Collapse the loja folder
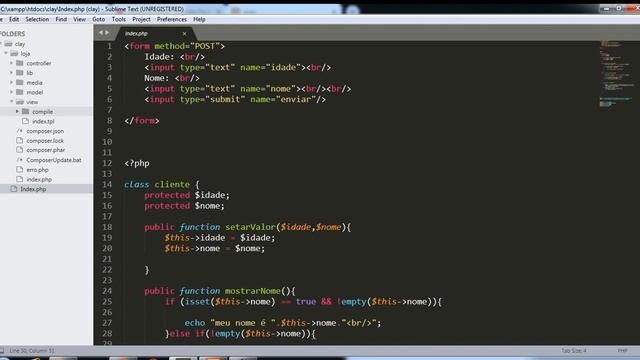Viewport: 640px width, 360px height. [6, 53]
